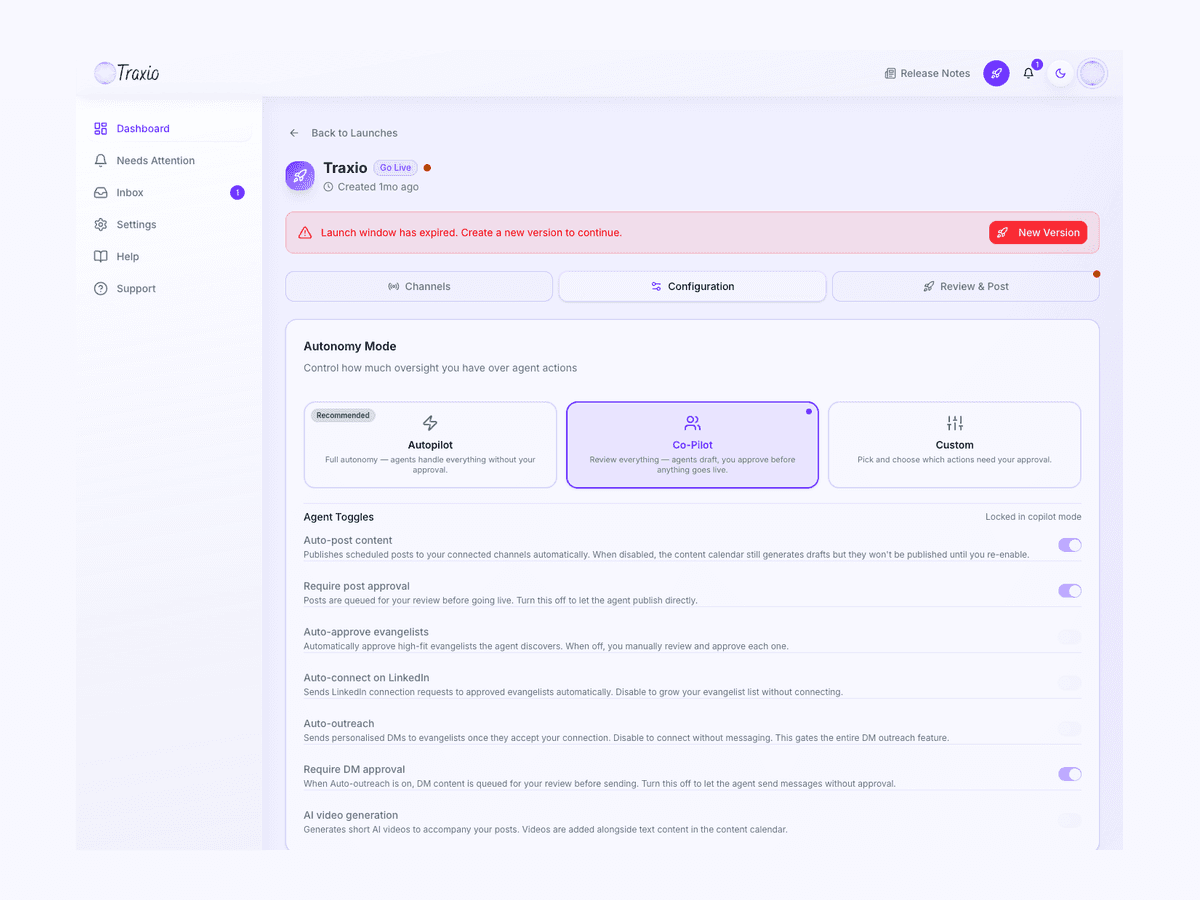Select the Co-Pilot autonomy mode card

click(x=692, y=445)
